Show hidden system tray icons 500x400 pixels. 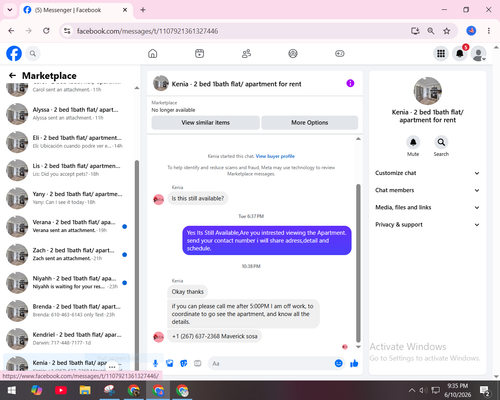coord(412,390)
